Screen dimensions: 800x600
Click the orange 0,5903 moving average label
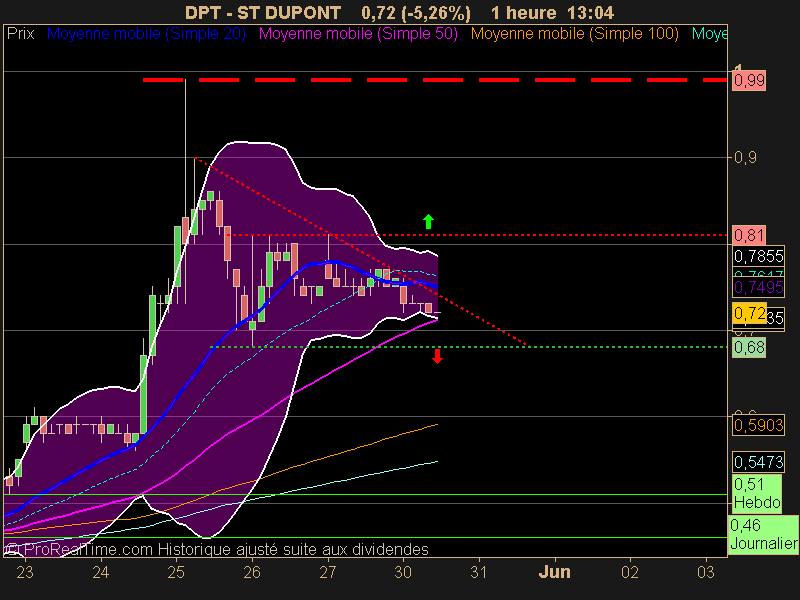[759, 425]
